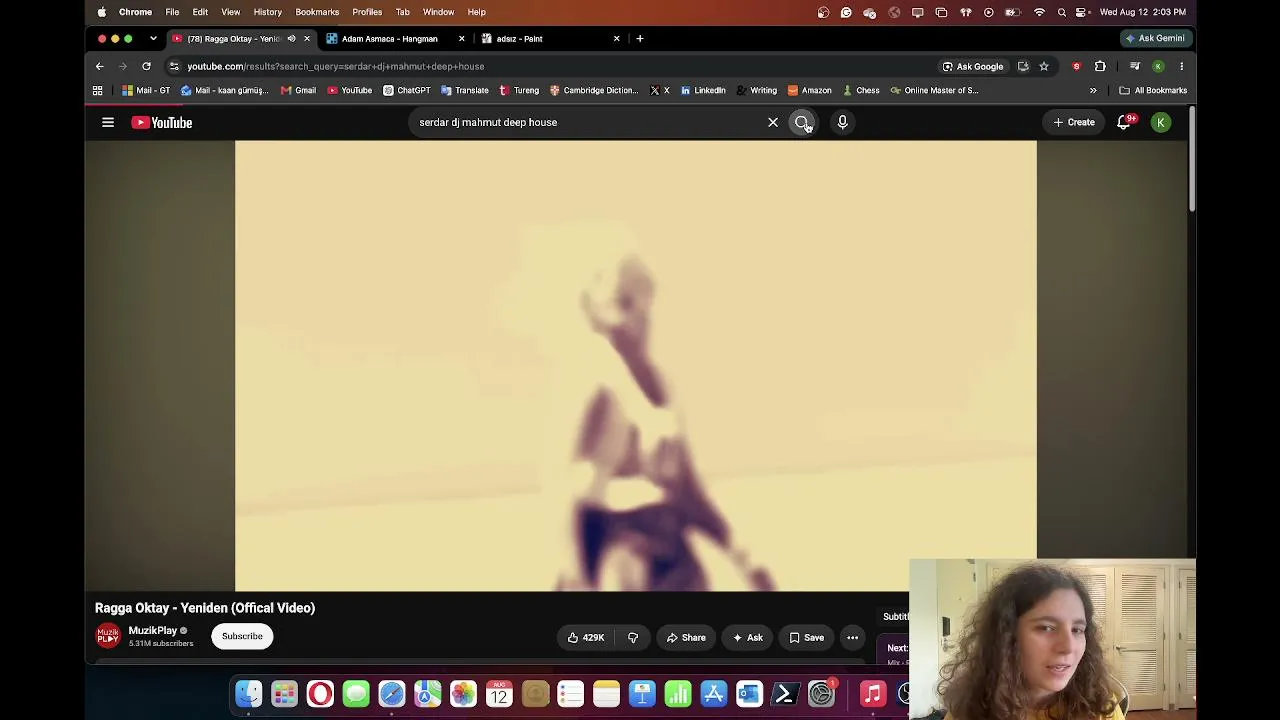Image resolution: width=1280 pixels, height=720 pixels.
Task: Expand the Chrome tab search dropdown
Action: [x=153, y=39]
